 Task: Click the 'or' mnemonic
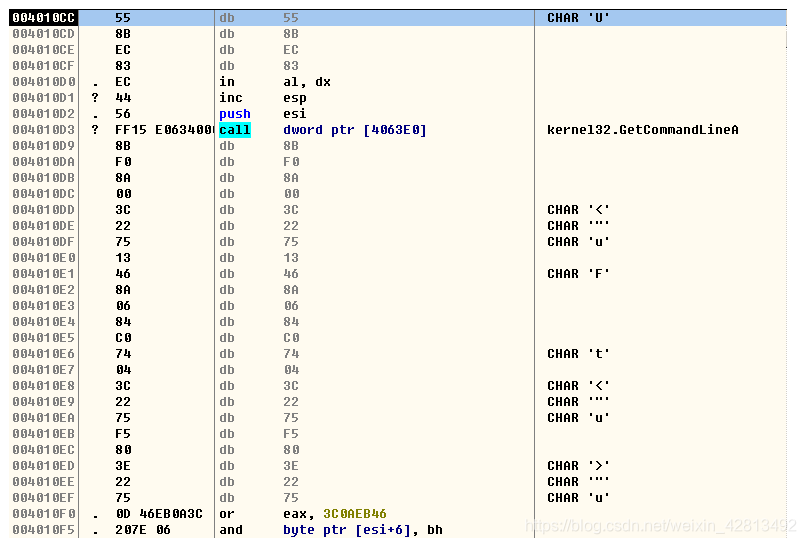point(227,514)
